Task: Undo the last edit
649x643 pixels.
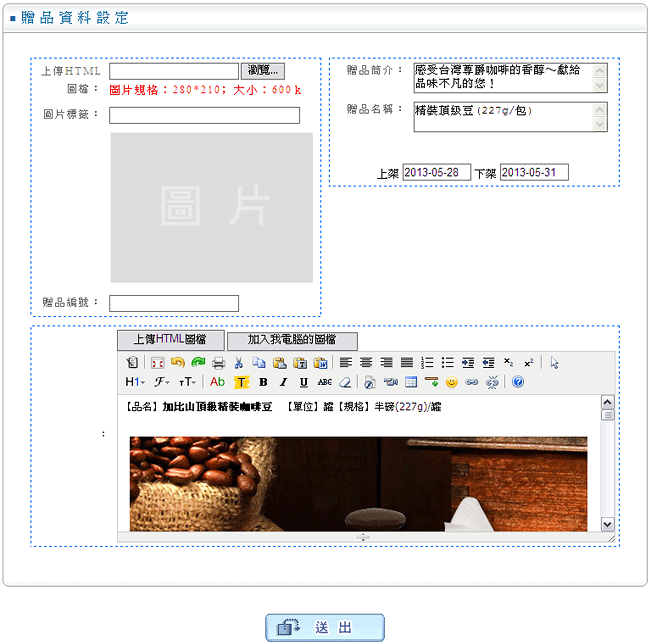Action: (x=178, y=363)
